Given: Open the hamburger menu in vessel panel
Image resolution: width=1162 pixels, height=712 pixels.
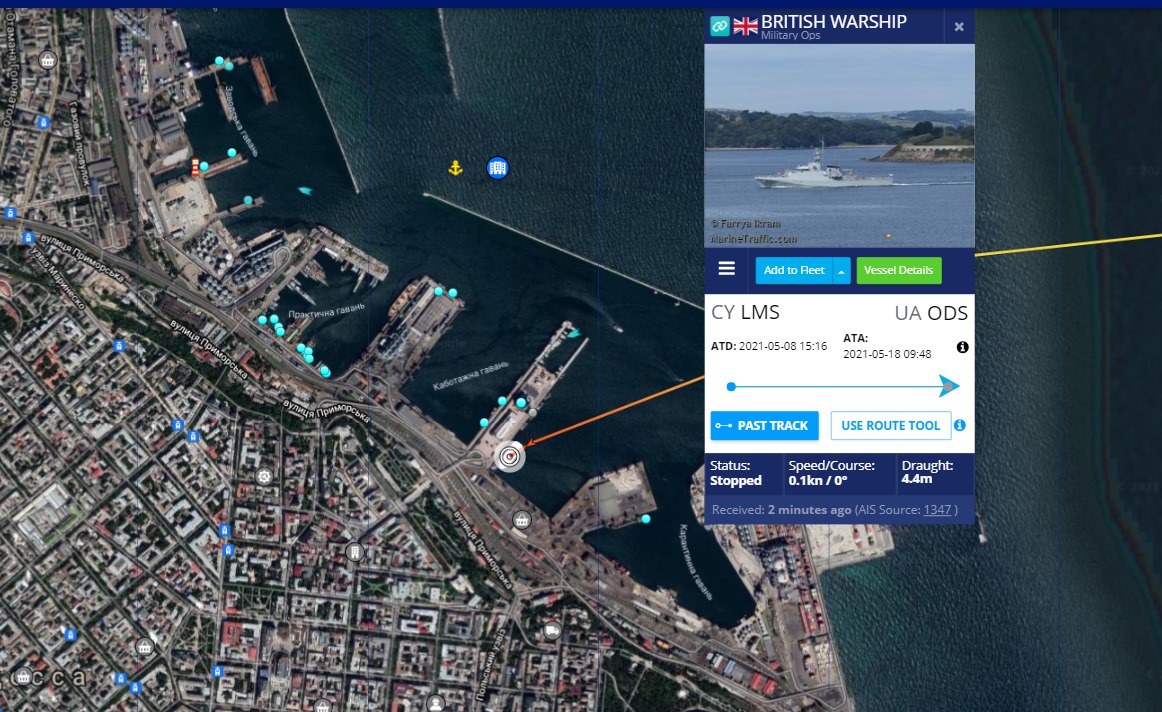Looking at the screenshot, I should 727,269.
